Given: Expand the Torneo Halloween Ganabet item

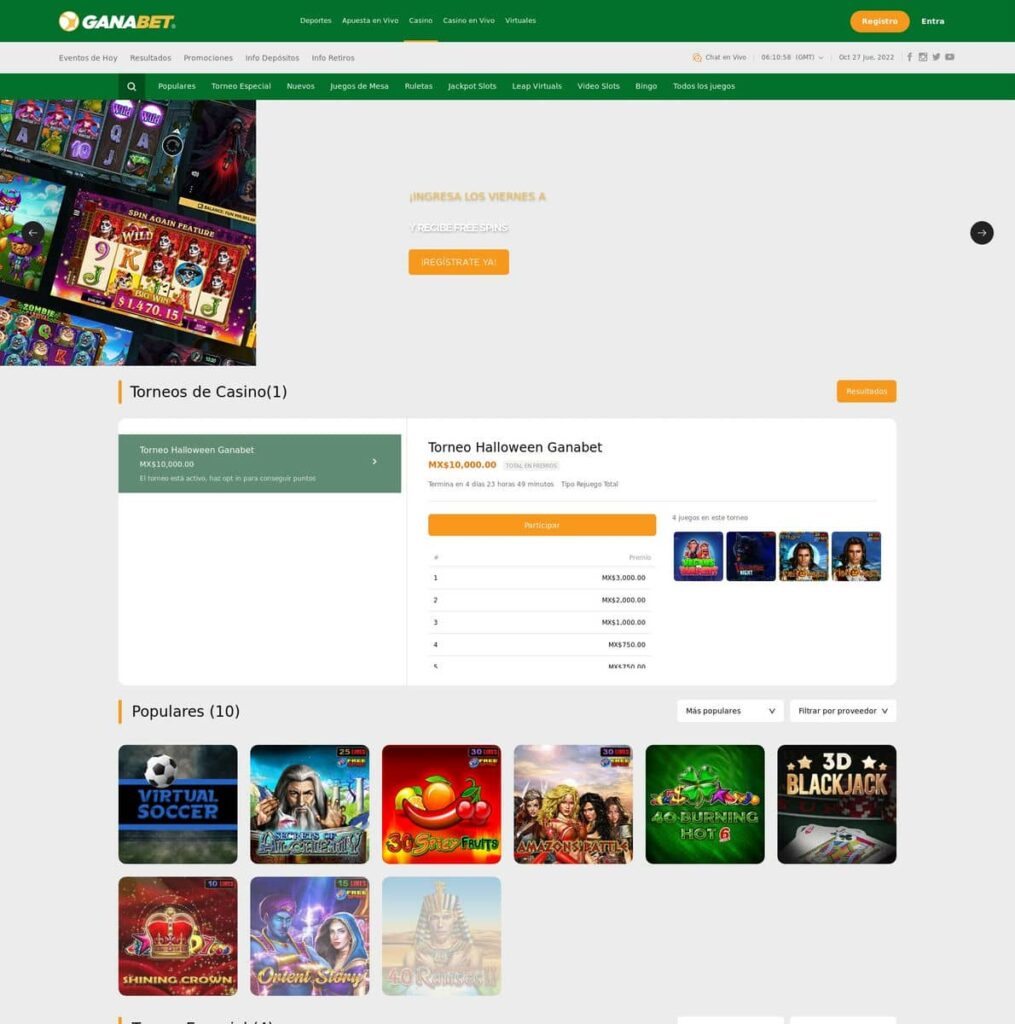Looking at the screenshot, I should point(259,463).
